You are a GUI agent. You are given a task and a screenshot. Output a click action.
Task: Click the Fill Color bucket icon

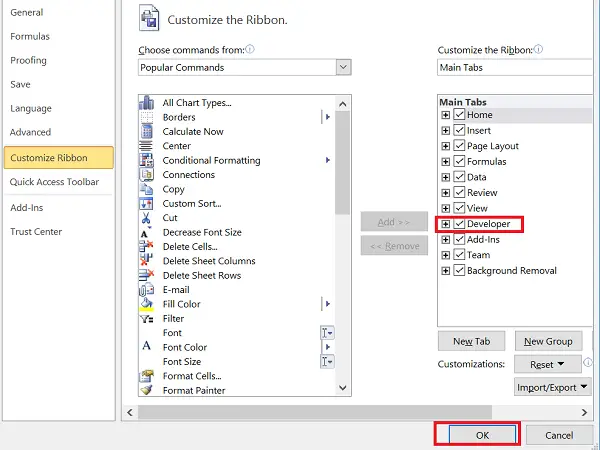pos(146,304)
